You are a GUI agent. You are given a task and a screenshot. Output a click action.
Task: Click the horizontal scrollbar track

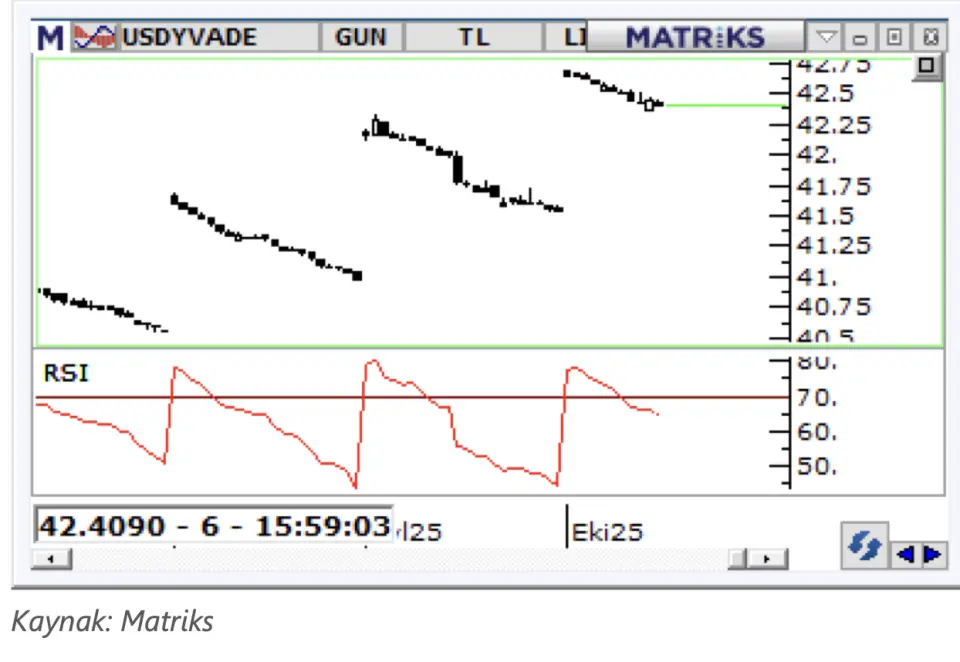pos(400,559)
